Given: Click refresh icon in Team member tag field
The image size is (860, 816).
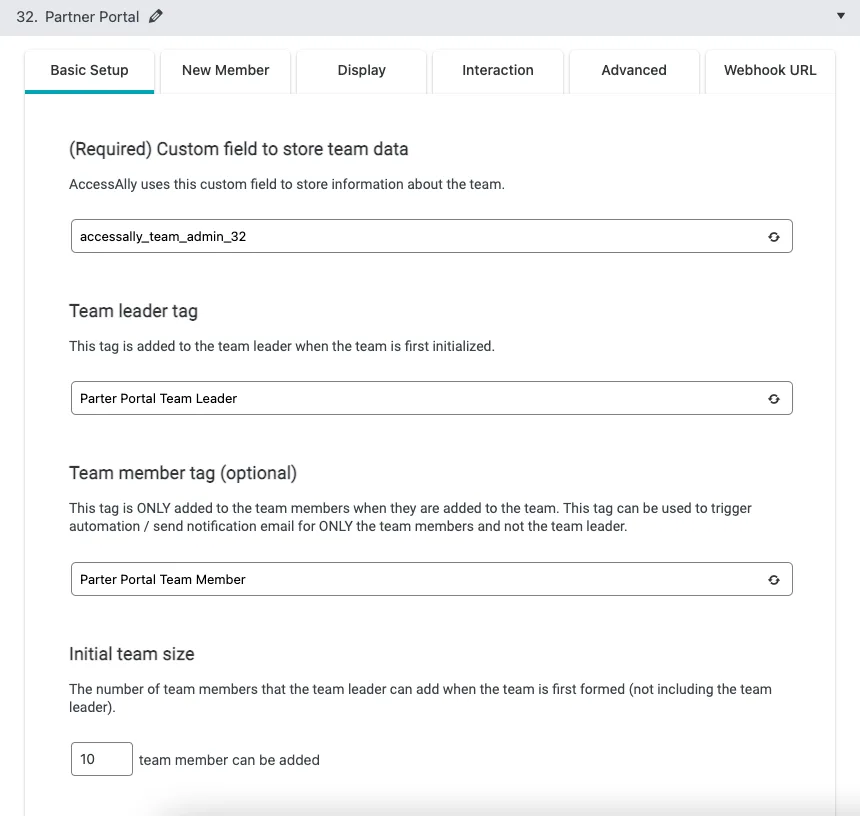Looking at the screenshot, I should 773,579.
